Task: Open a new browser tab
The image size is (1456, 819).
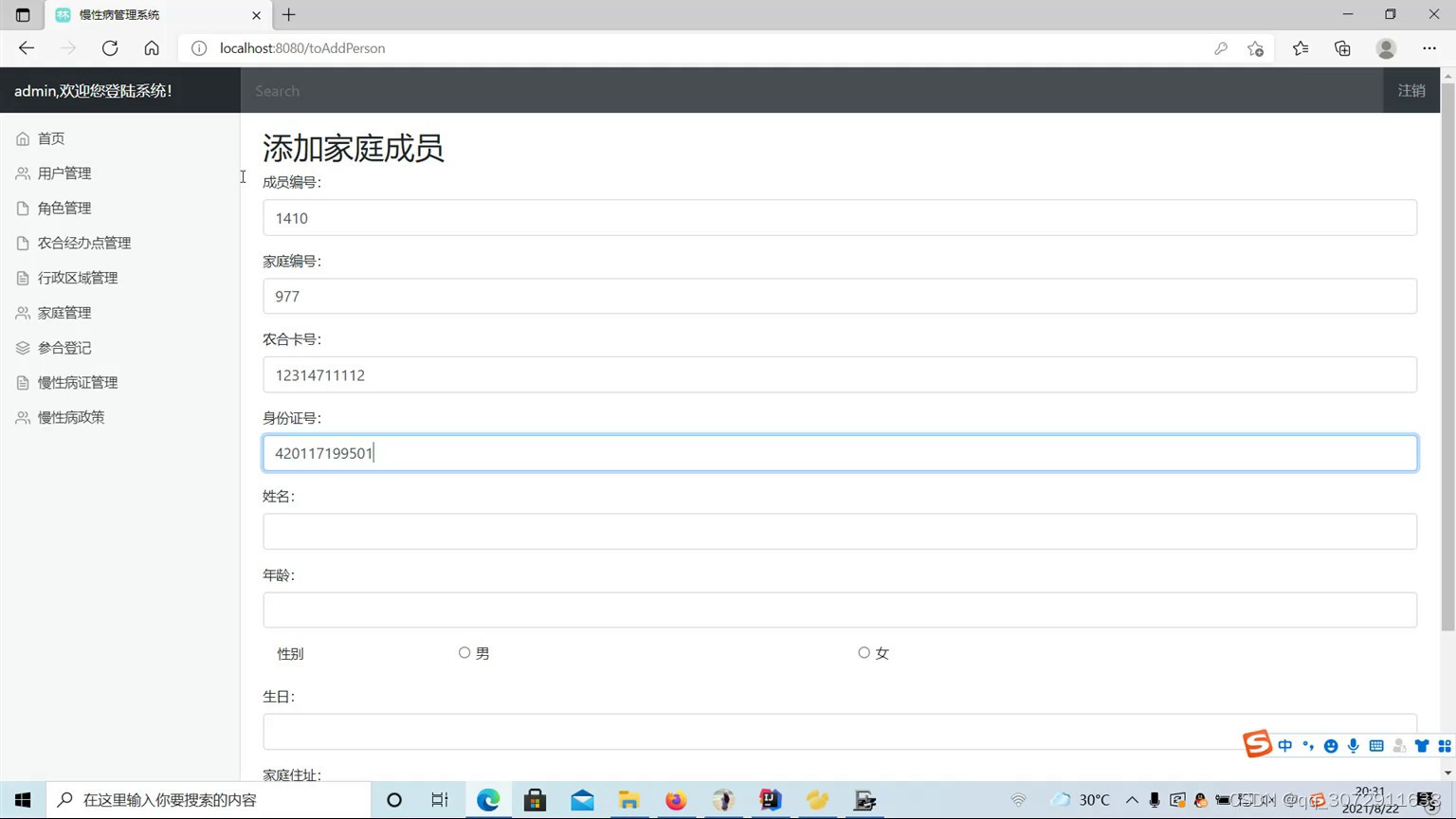Action: tap(289, 15)
